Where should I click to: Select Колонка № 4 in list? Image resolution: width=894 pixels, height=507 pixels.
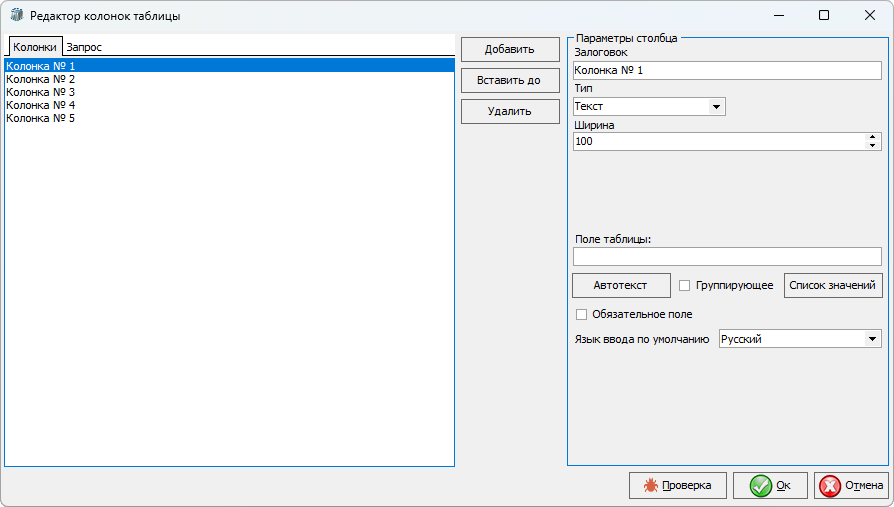point(229,105)
